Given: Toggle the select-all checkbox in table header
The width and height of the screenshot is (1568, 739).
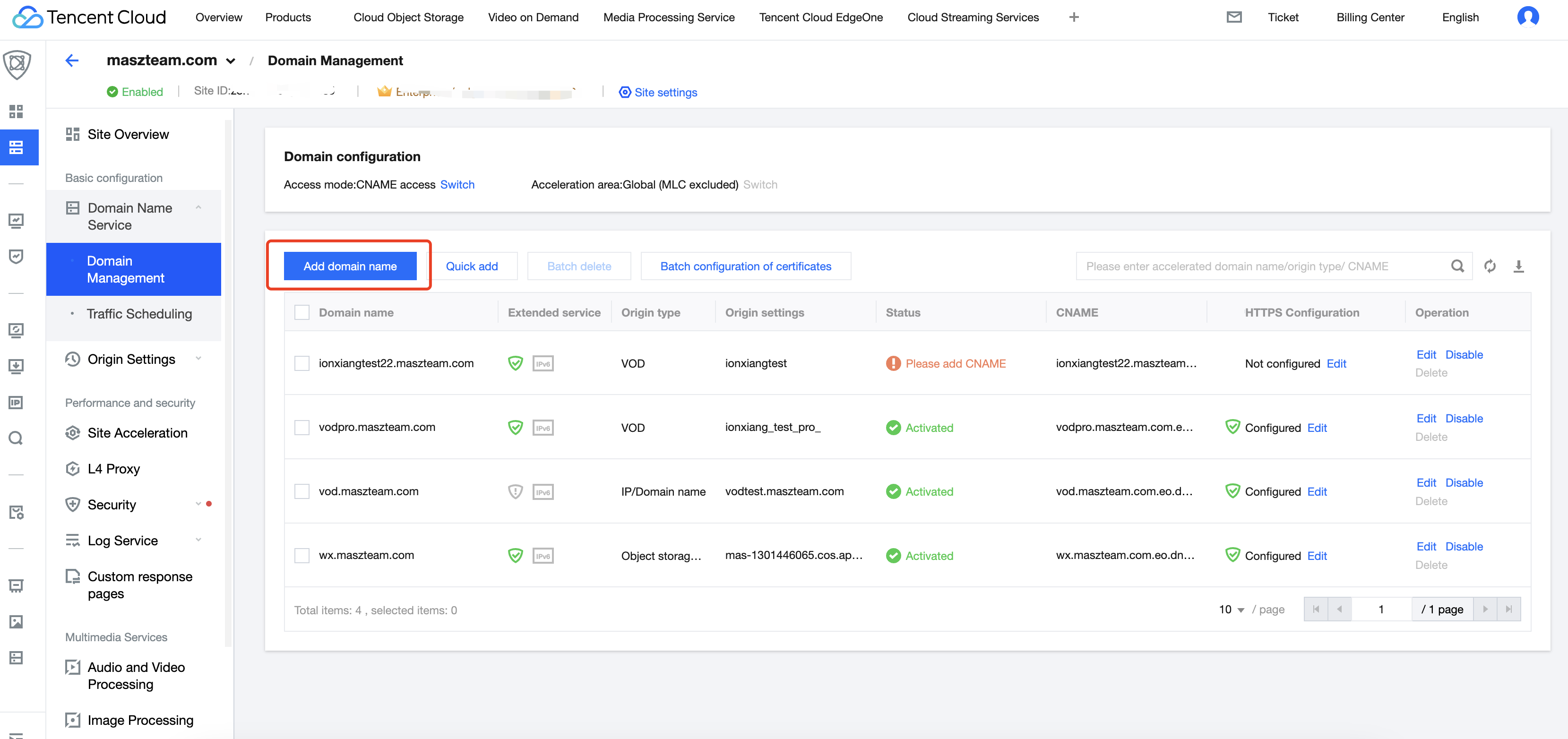Looking at the screenshot, I should coord(302,312).
